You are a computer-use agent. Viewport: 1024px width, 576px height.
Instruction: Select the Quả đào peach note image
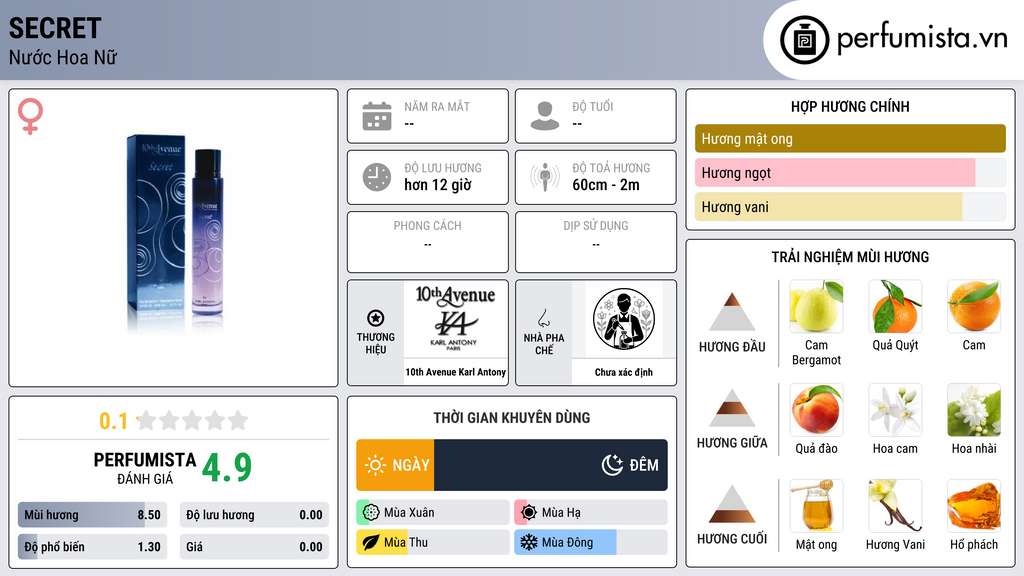[x=816, y=410]
